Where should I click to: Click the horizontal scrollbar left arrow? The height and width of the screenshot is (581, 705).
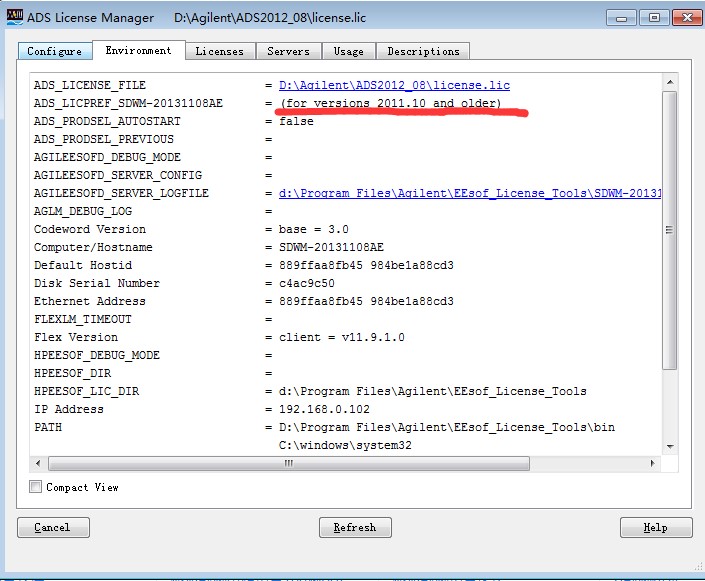(38, 463)
